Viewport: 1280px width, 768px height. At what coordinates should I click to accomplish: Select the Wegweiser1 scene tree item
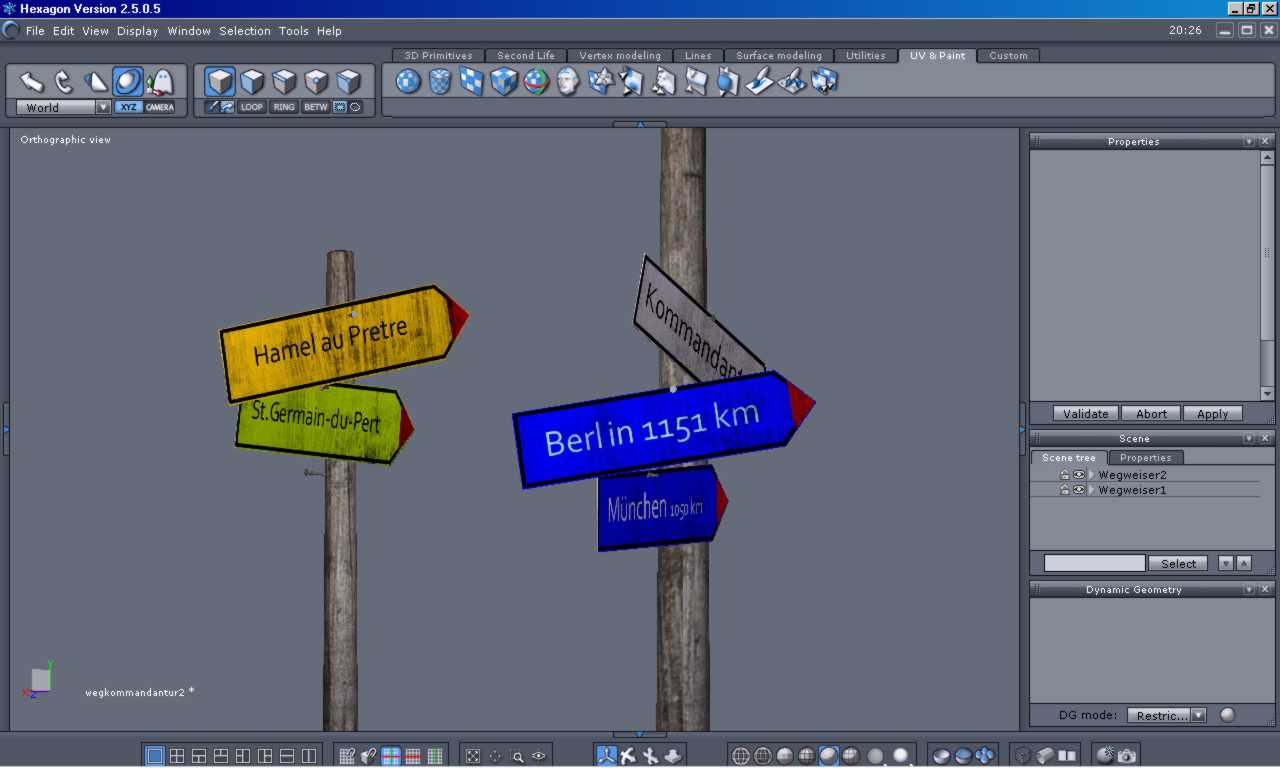(1132, 490)
